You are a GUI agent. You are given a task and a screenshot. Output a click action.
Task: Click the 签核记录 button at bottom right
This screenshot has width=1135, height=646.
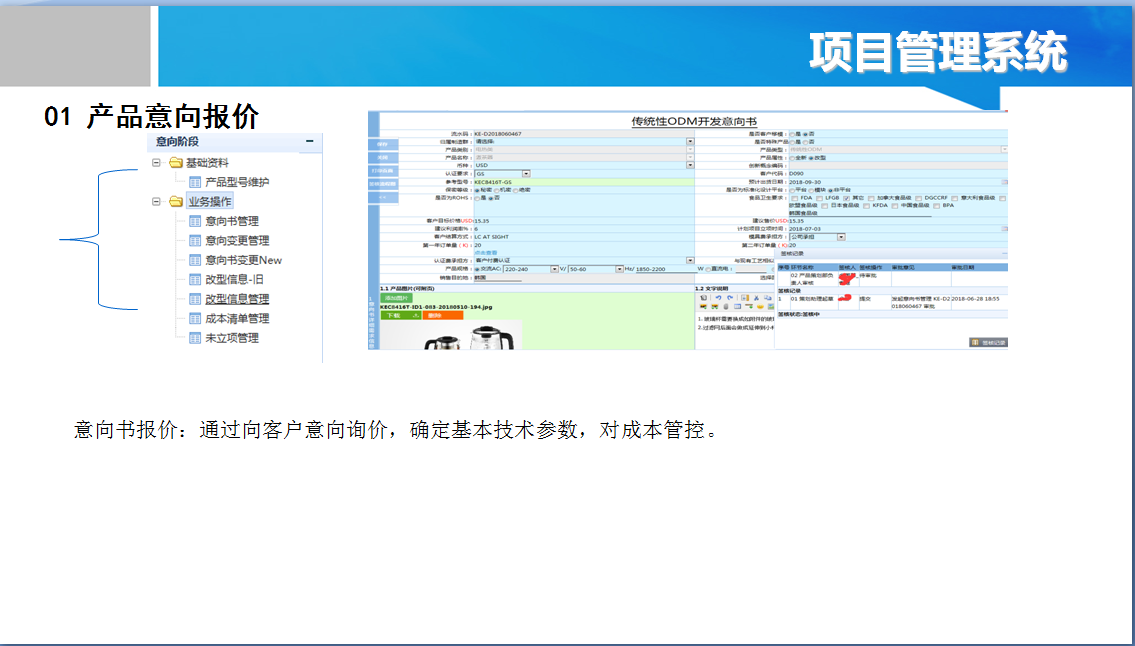(989, 343)
